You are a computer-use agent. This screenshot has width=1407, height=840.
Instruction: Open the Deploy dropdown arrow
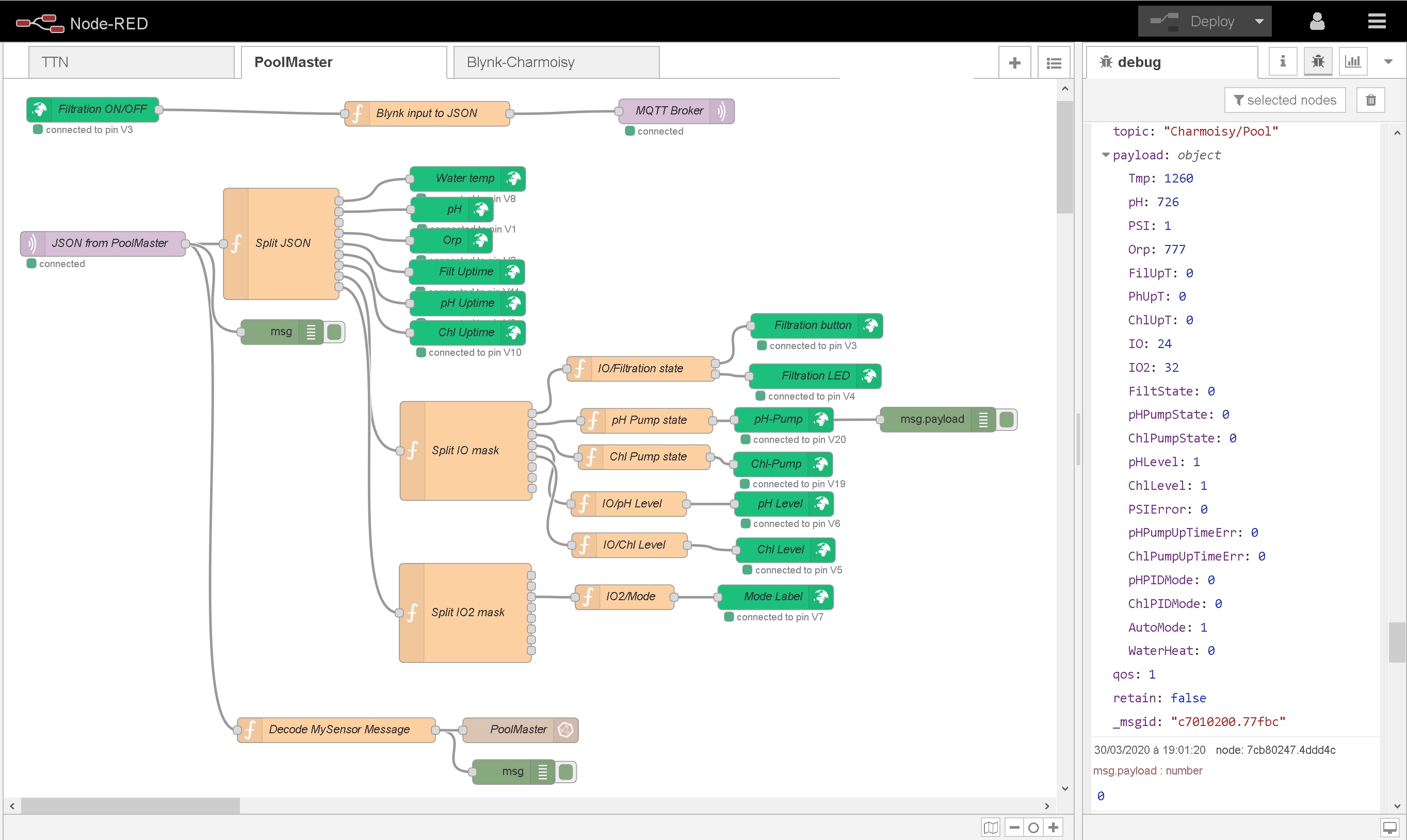click(1261, 22)
